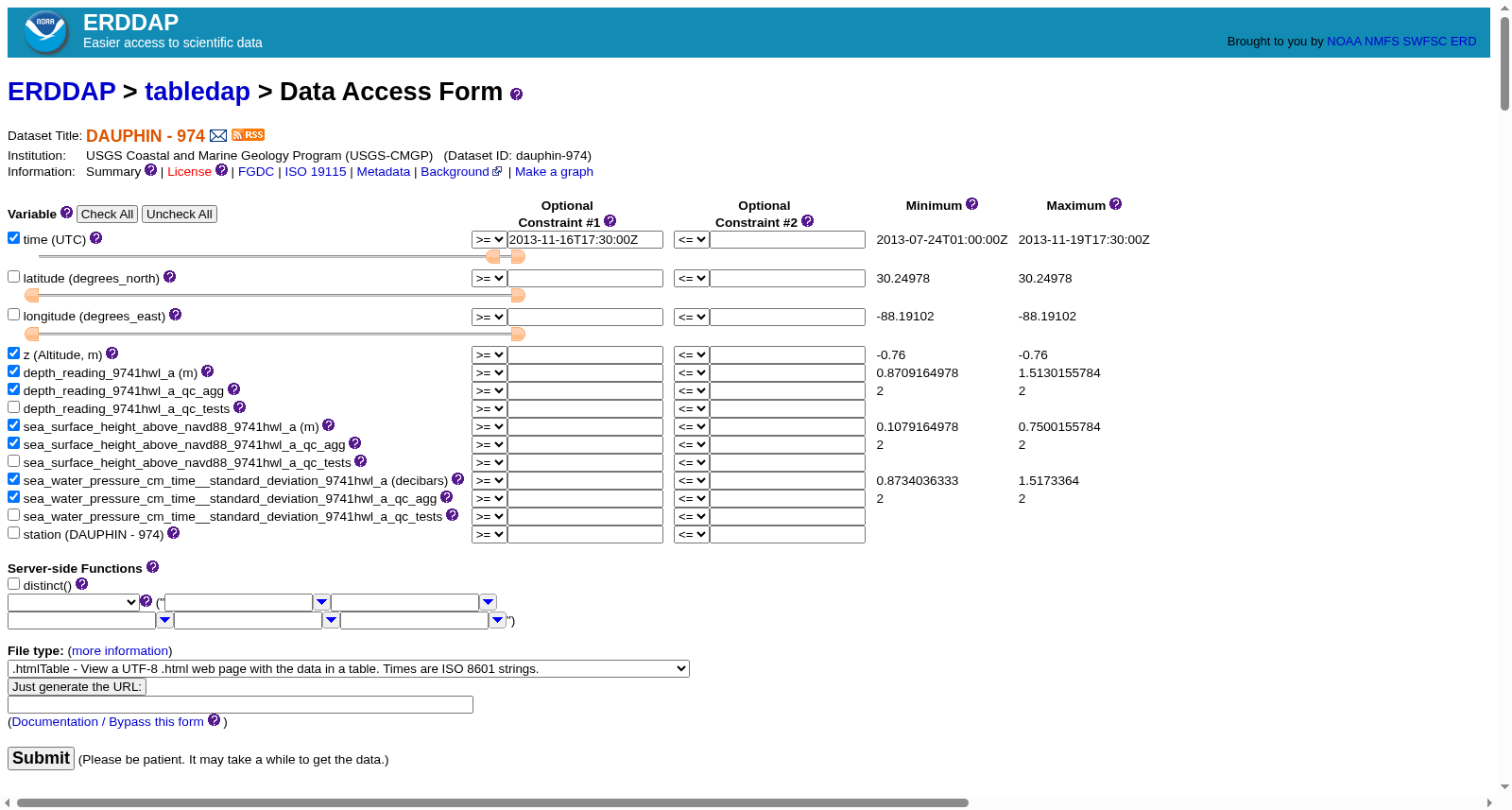Image resolution: width=1512 pixels, height=810 pixels.
Task: Open the Metadata link
Action: point(384,172)
